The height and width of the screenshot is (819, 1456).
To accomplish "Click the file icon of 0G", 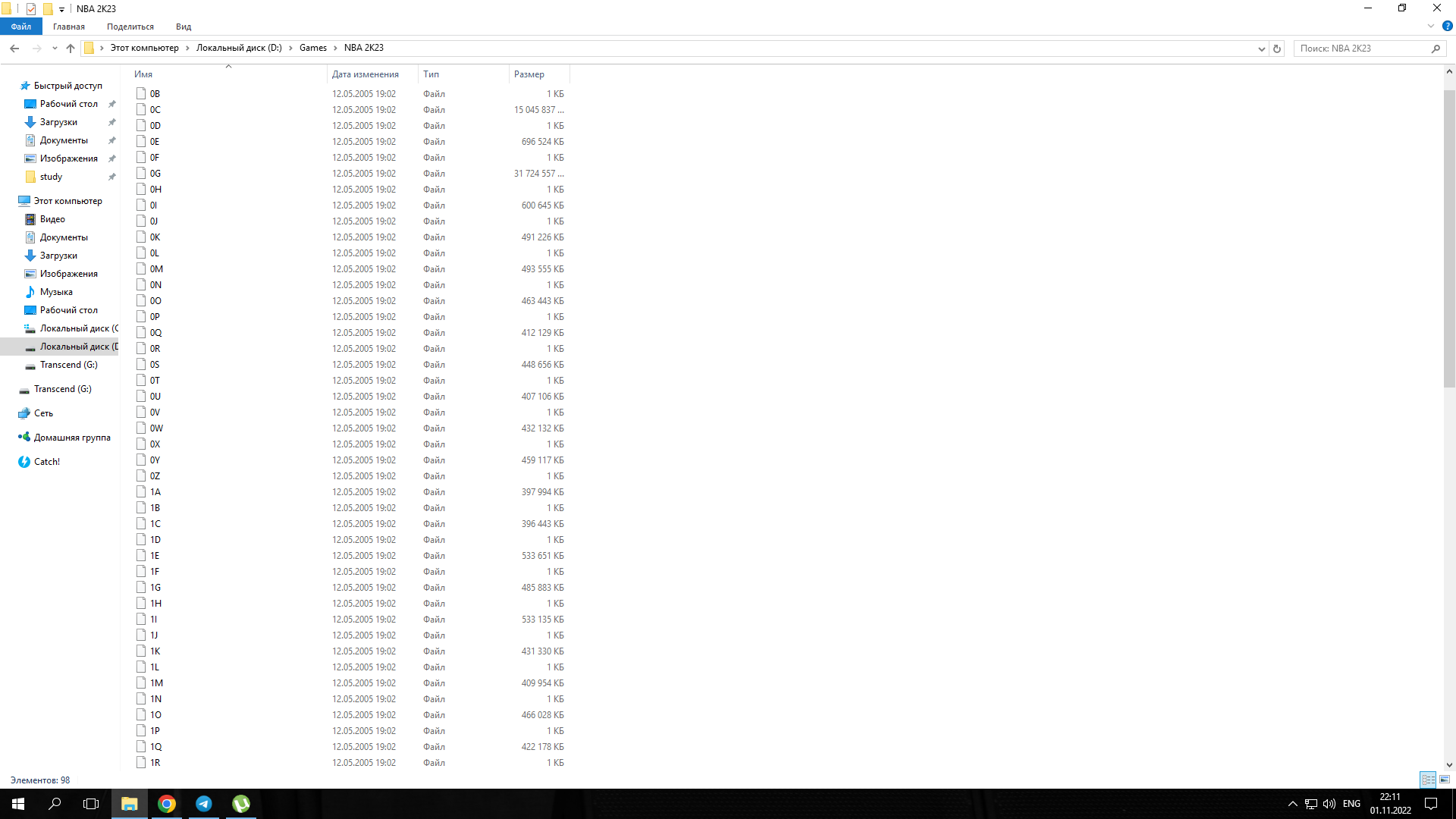I will coord(141,174).
